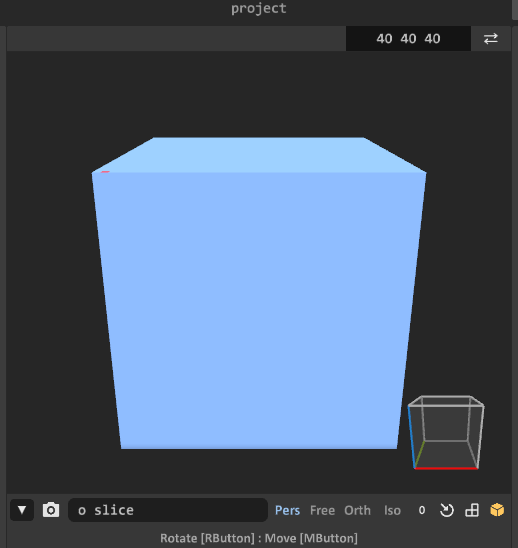Click the red X axis on the gizmo

click(446, 468)
